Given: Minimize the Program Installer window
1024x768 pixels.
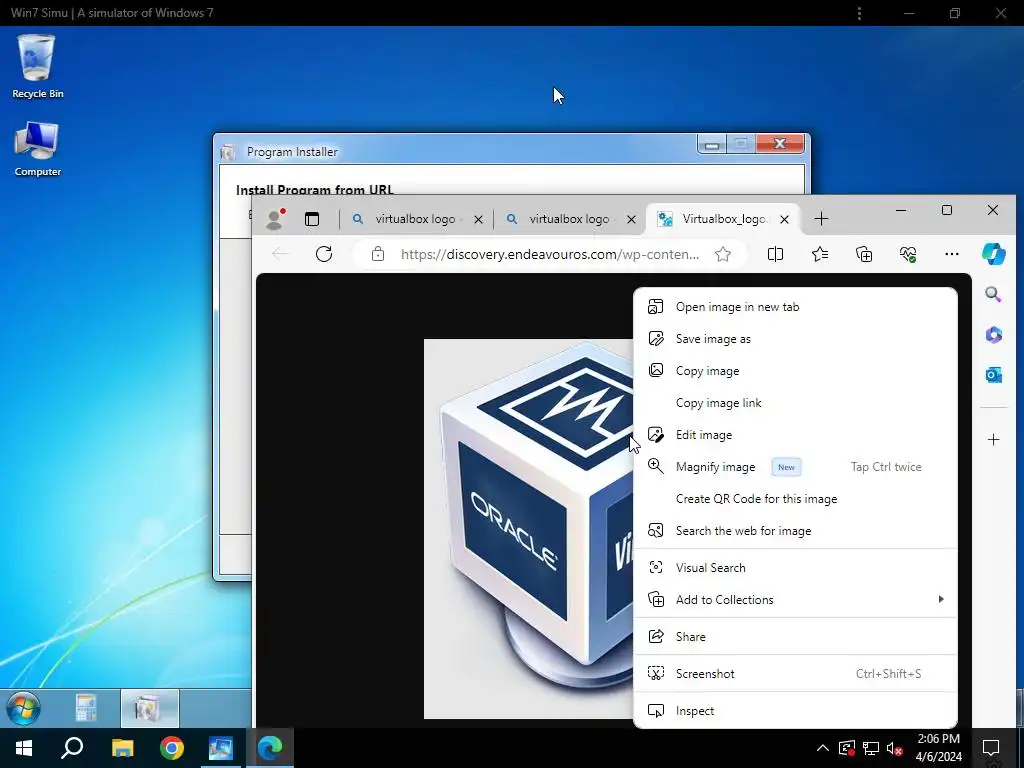Looking at the screenshot, I should [712, 144].
